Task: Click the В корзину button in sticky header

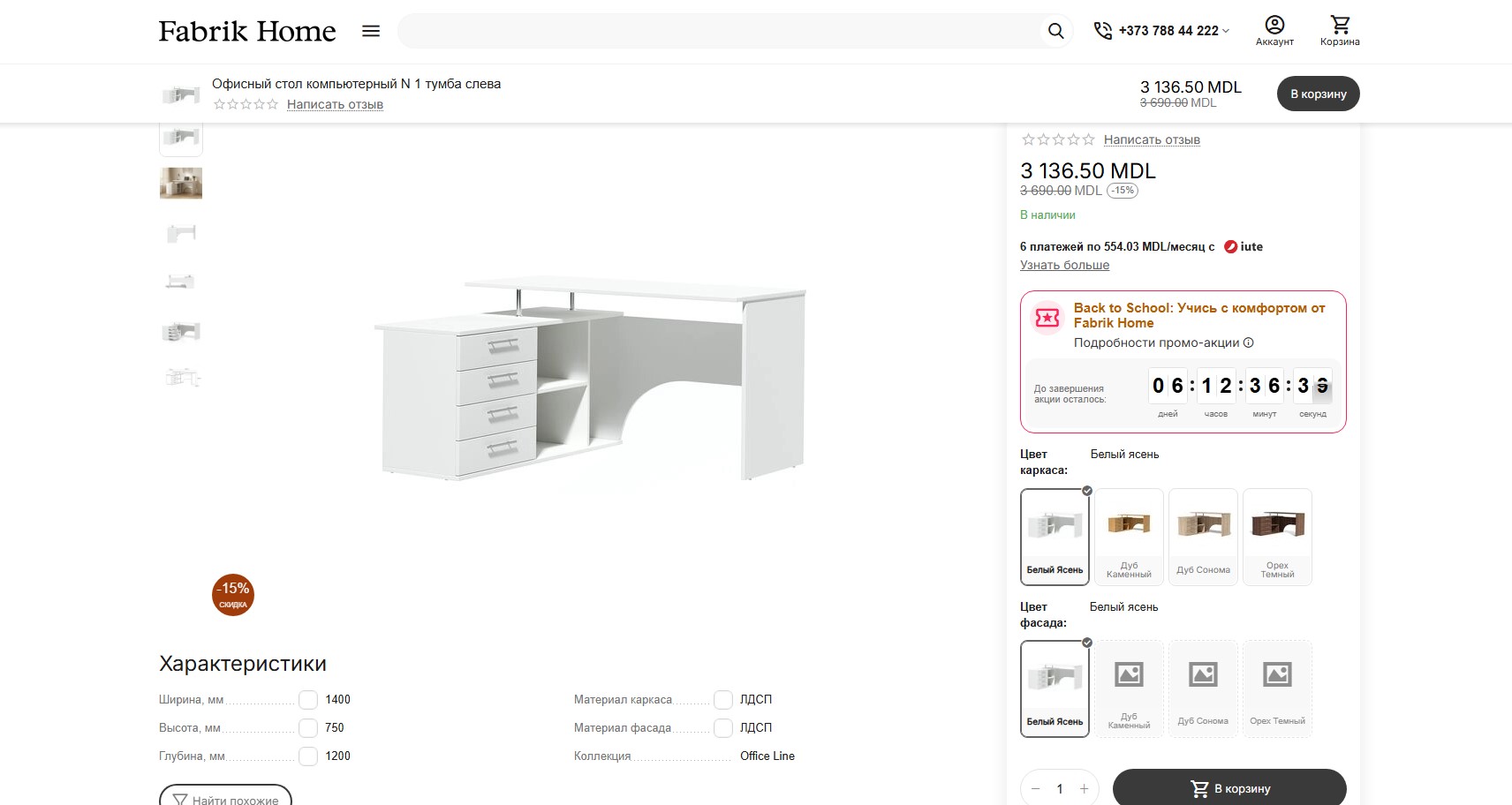Action: click(1319, 94)
